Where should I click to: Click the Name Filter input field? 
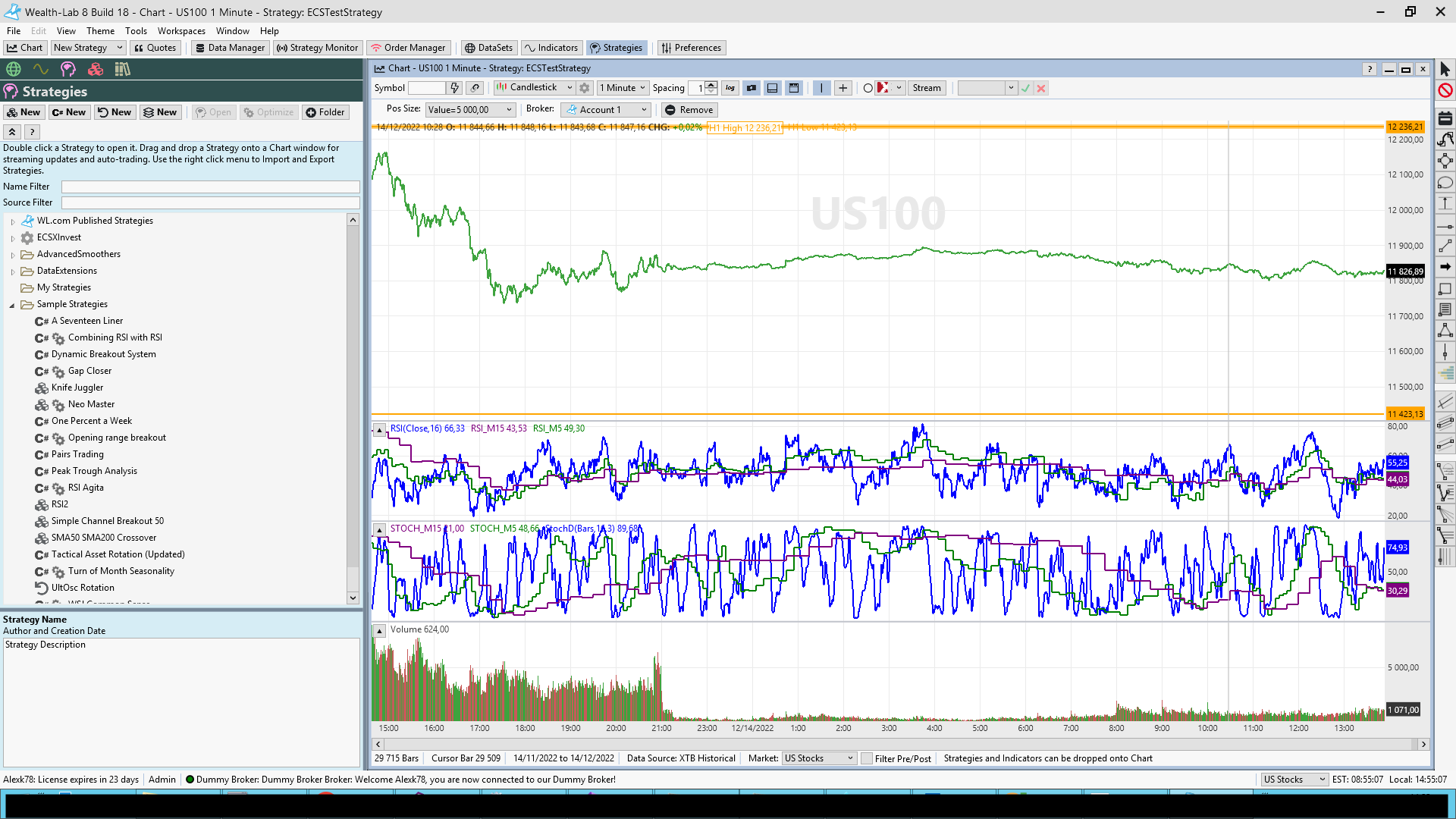pos(210,187)
